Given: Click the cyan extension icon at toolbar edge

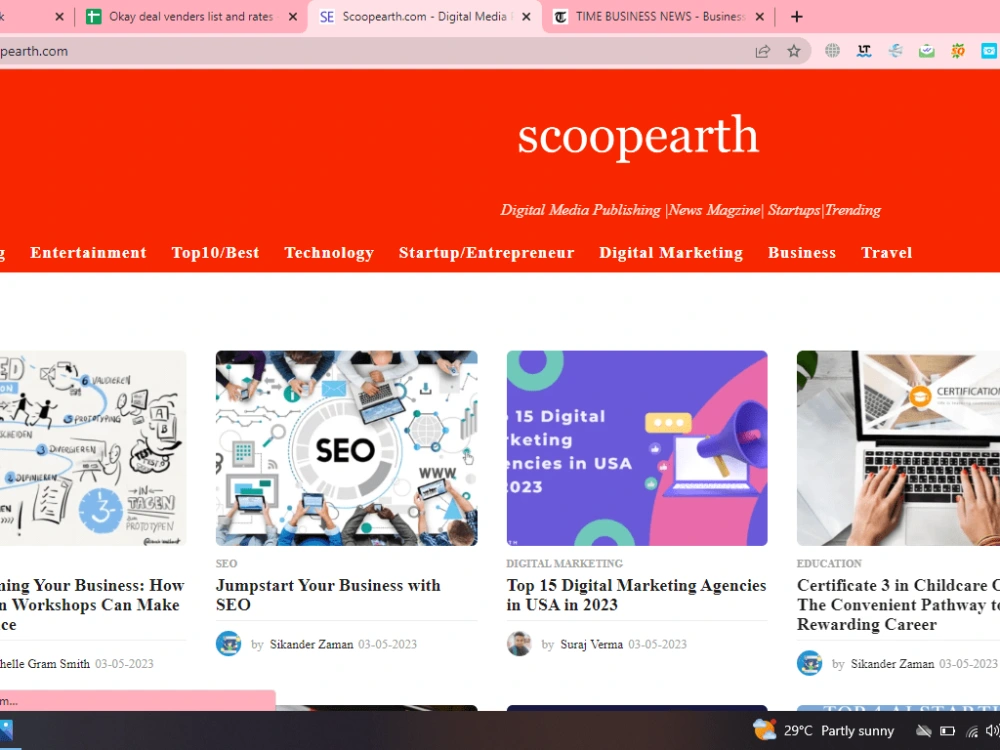Looking at the screenshot, I should tap(989, 51).
